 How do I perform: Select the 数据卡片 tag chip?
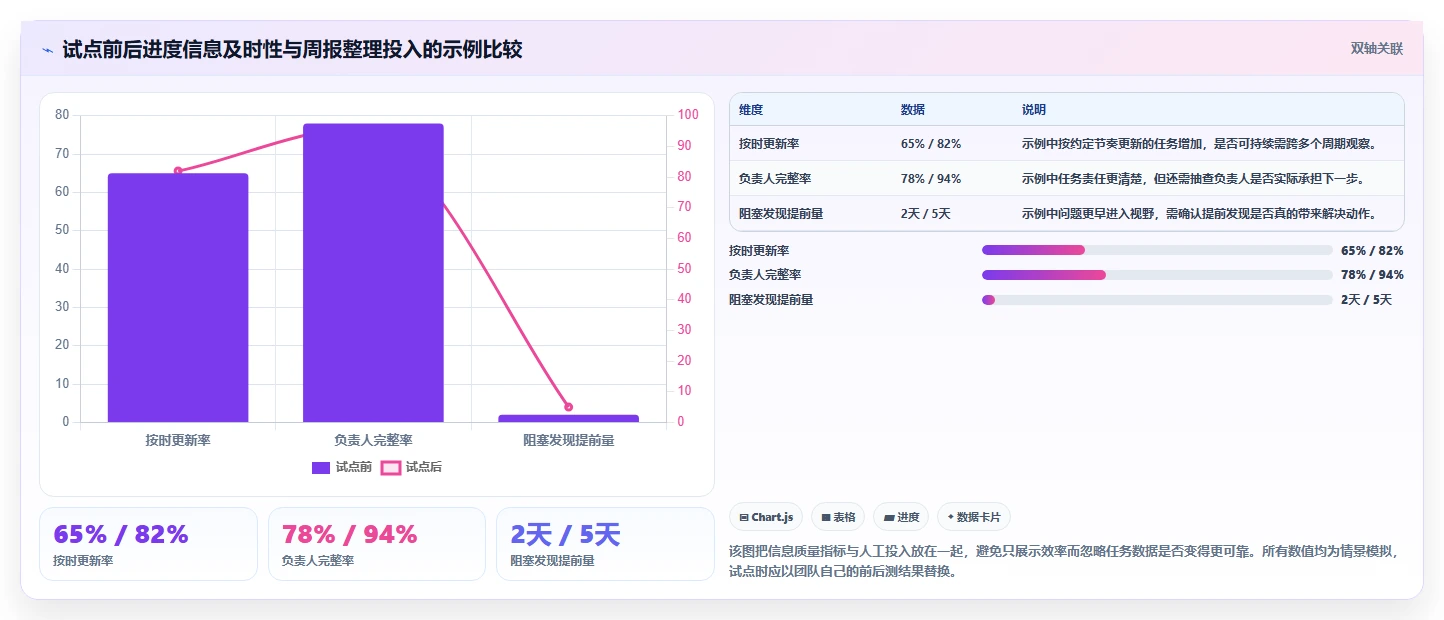[974, 517]
